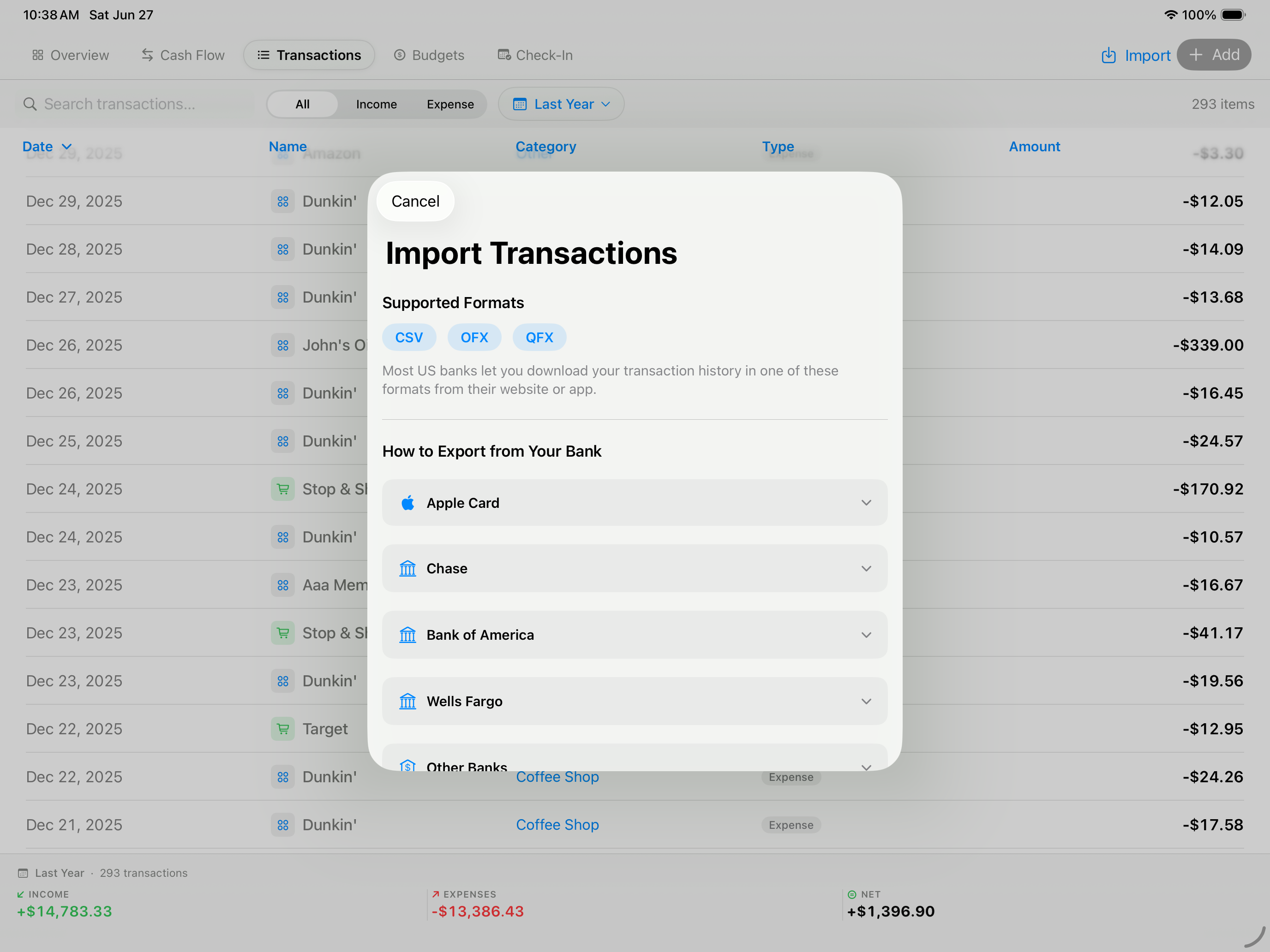Click the net total +$1,396.90

point(891,911)
